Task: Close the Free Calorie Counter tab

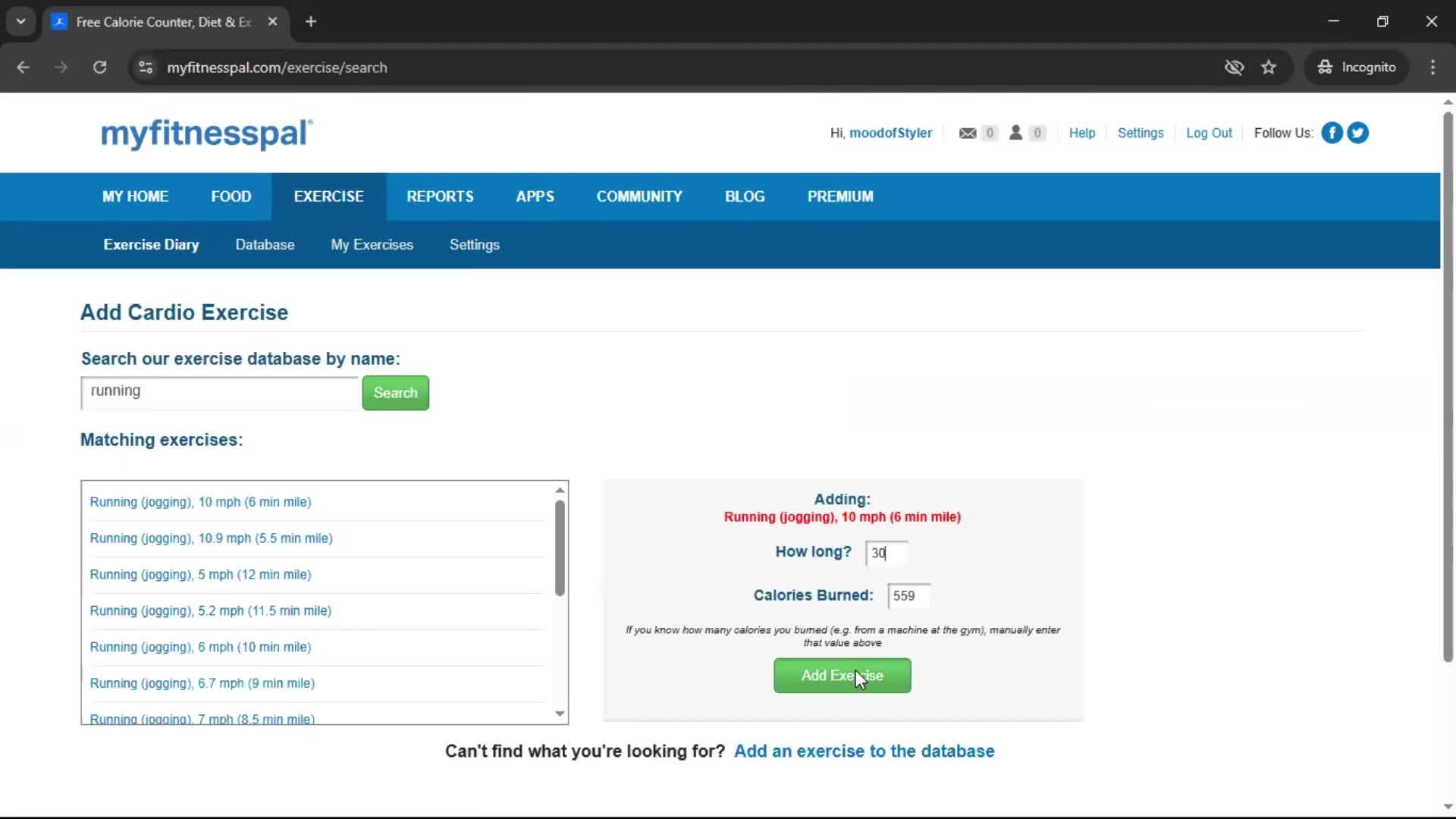Action: [272, 22]
